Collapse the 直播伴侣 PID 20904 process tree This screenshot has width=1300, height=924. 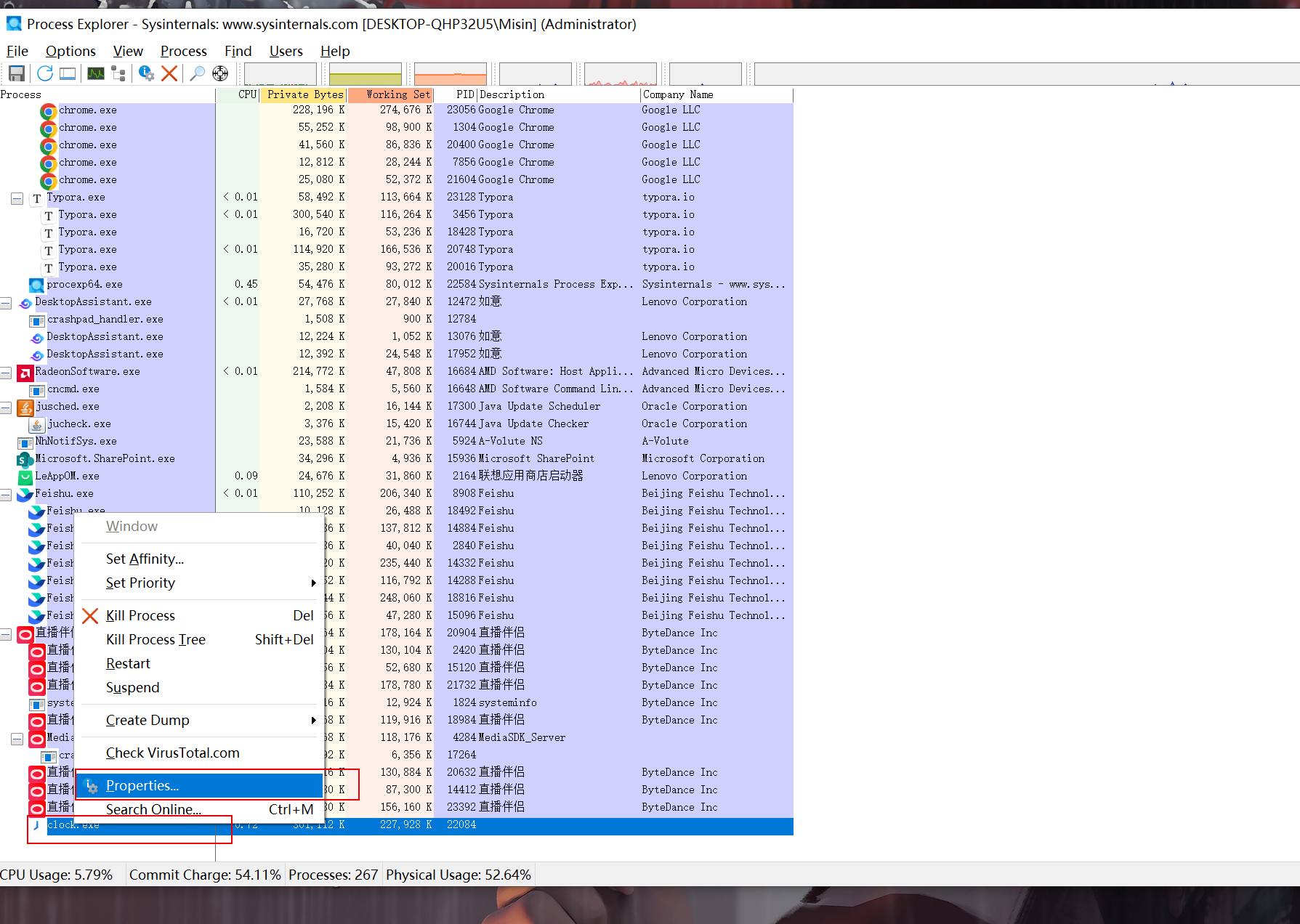point(6,633)
